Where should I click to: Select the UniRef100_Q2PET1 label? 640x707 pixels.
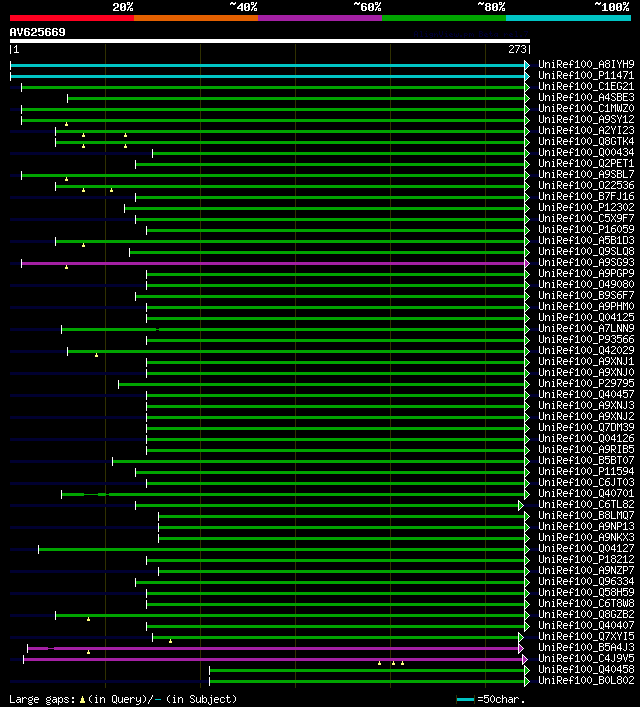[x=586, y=163]
